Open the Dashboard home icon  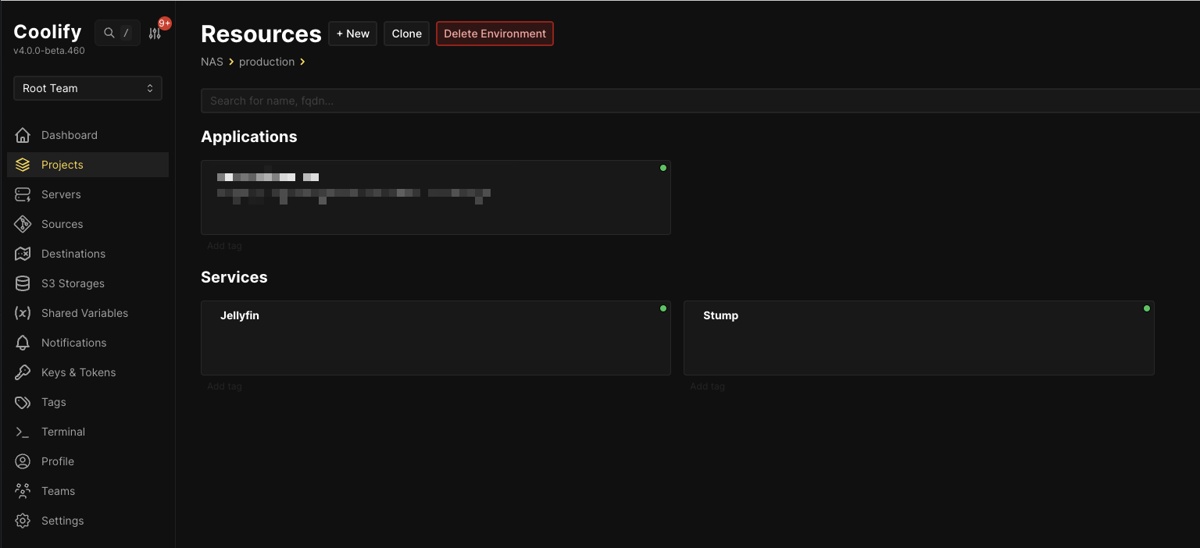pos(22,135)
